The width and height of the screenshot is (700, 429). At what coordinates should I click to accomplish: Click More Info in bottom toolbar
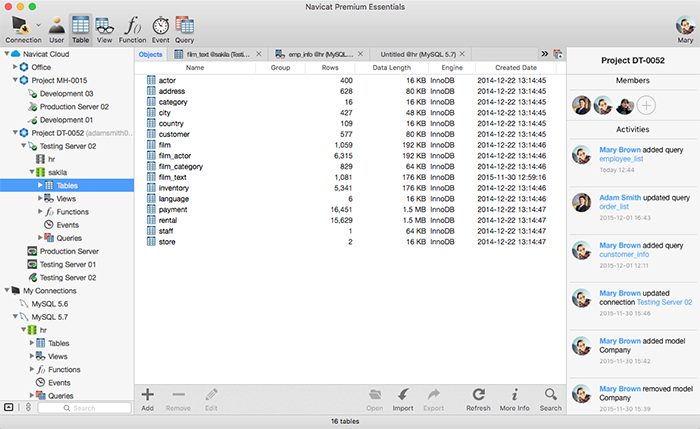(x=514, y=400)
